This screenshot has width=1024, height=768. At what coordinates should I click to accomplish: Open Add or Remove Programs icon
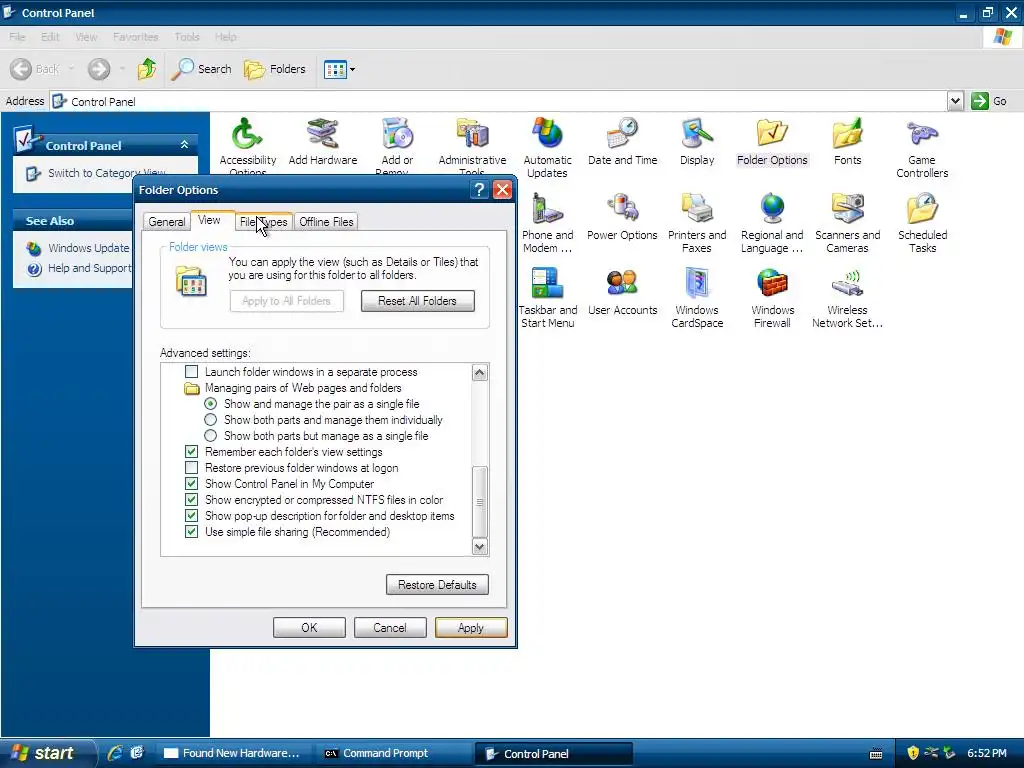point(397,135)
